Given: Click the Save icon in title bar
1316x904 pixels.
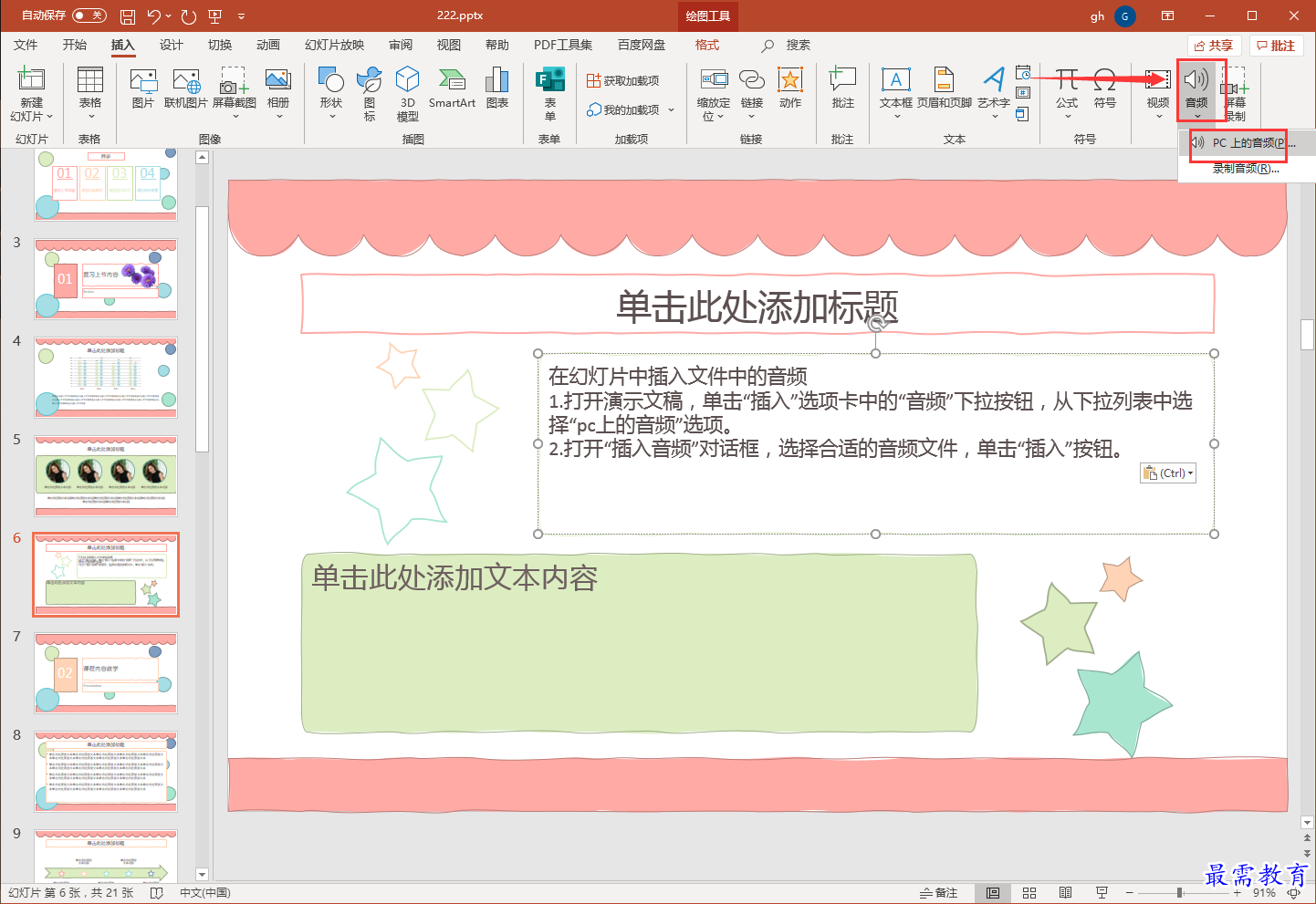Looking at the screenshot, I should click(x=128, y=16).
